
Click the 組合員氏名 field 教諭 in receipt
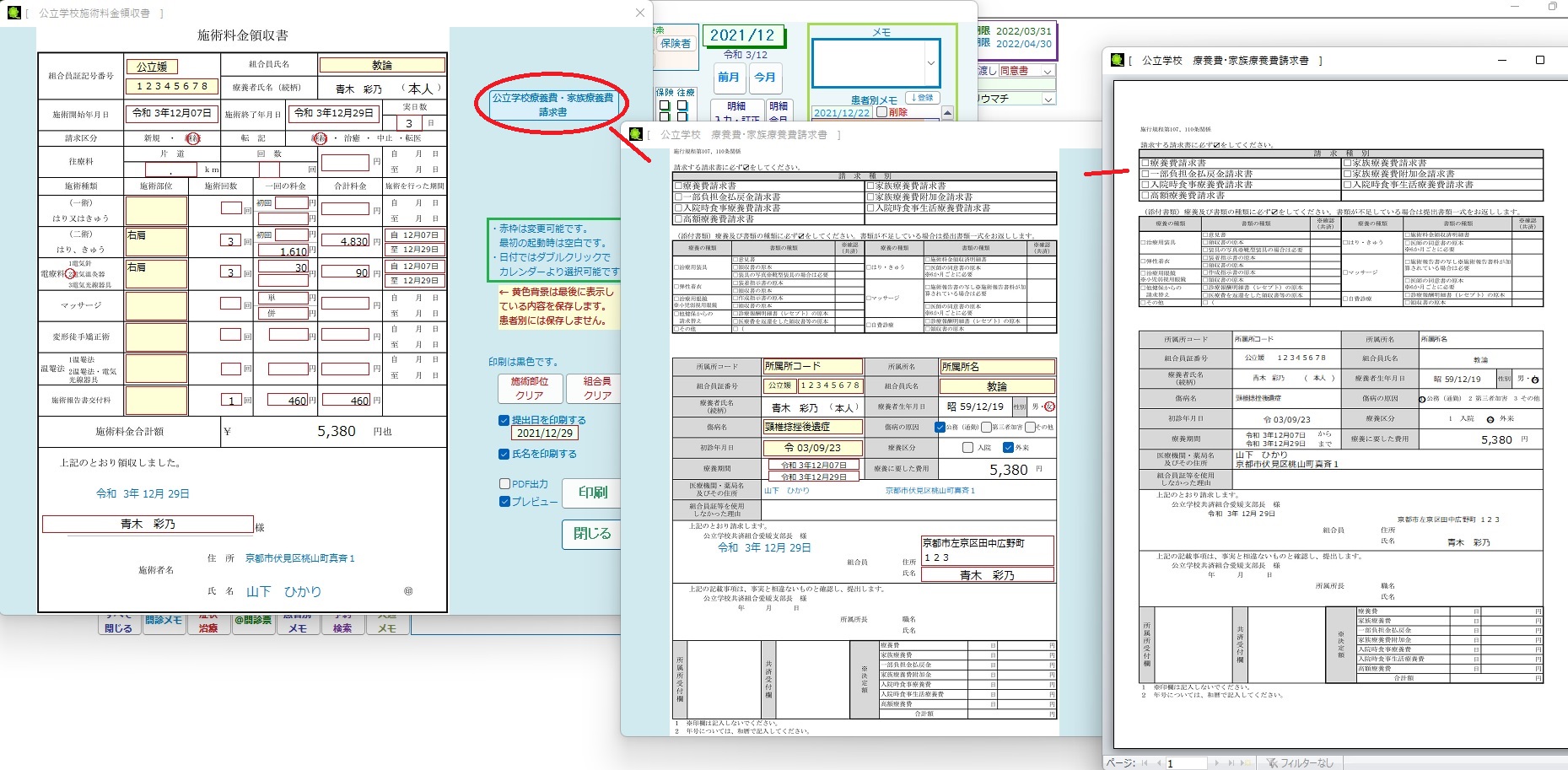(382, 65)
